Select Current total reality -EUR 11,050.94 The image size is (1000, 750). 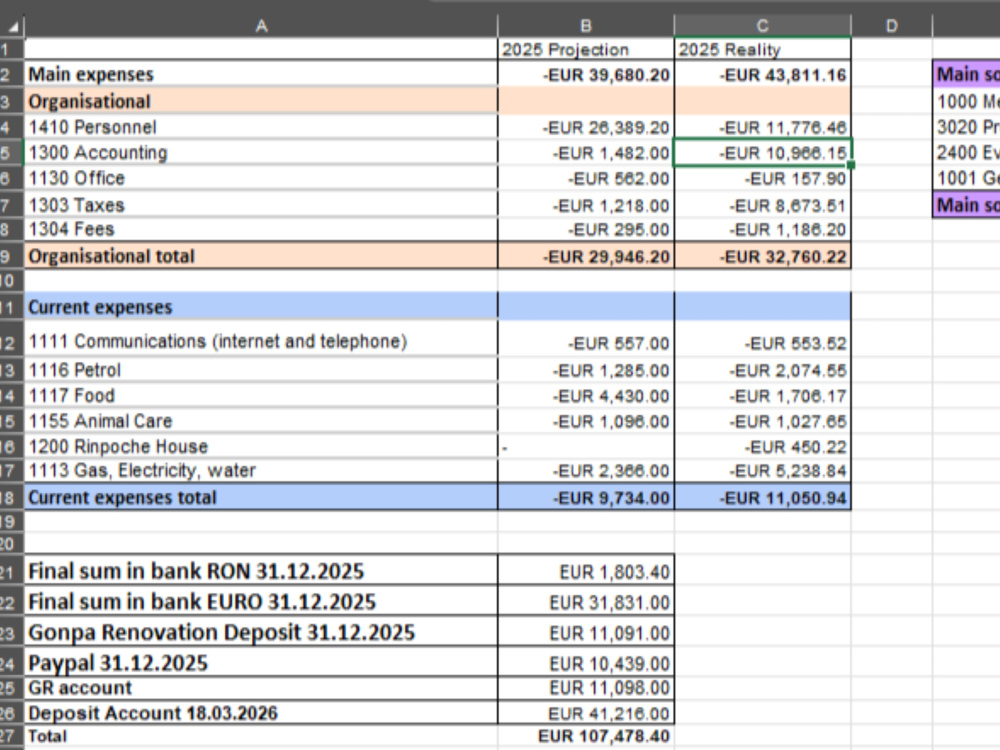(762, 497)
